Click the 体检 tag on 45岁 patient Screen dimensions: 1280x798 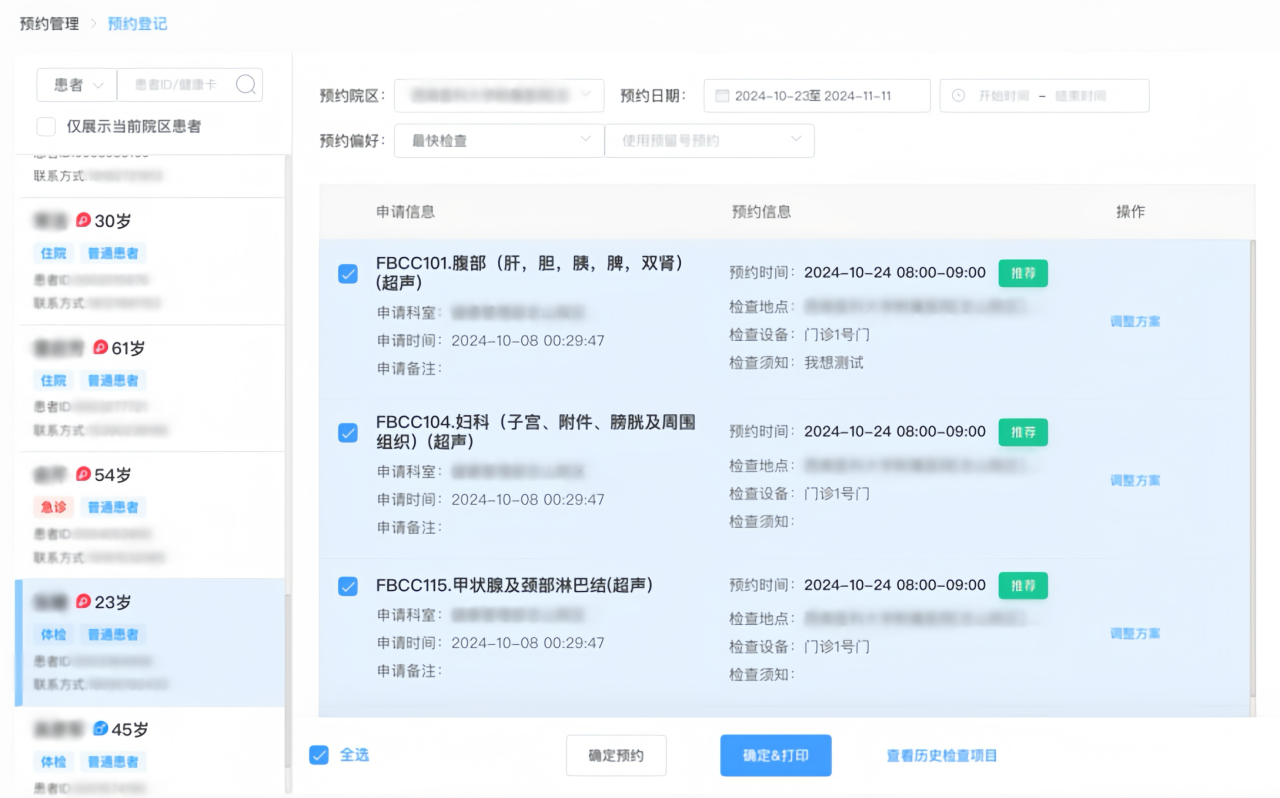[x=53, y=761]
